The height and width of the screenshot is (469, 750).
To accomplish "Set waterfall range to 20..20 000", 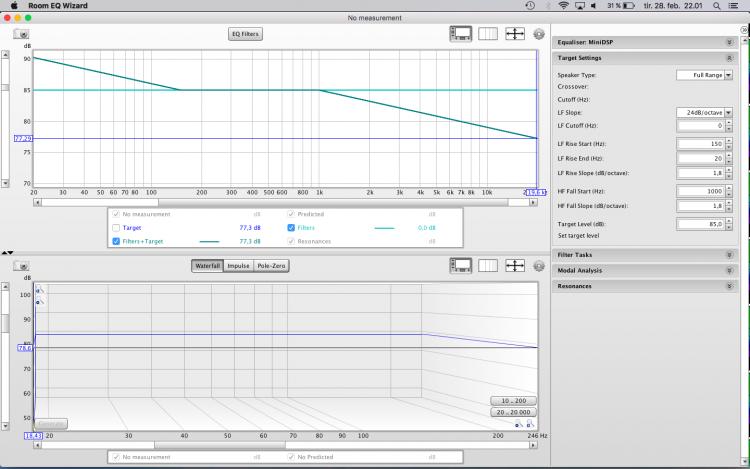I will click(x=514, y=412).
